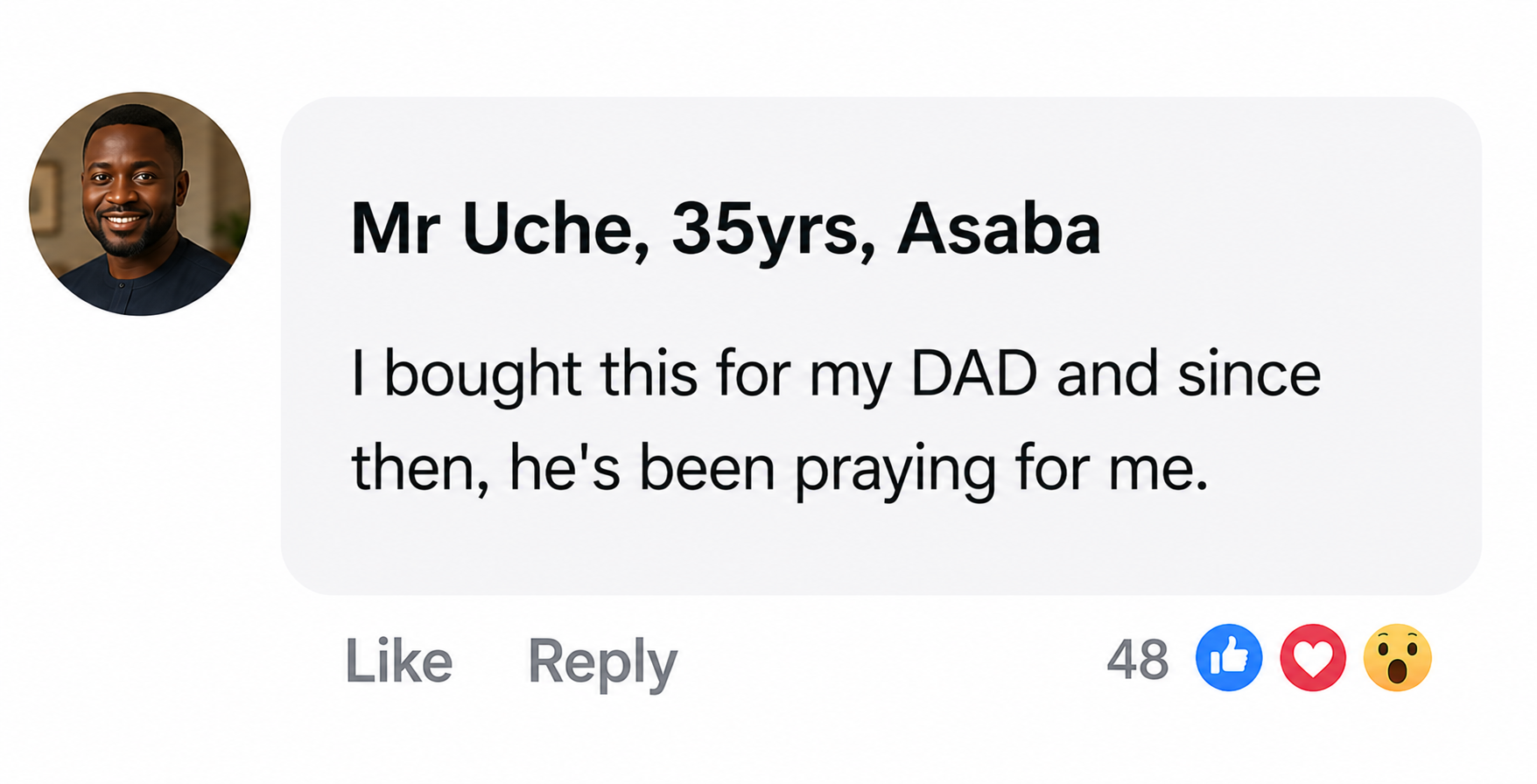Click the word praying in the comment

(x=895, y=472)
